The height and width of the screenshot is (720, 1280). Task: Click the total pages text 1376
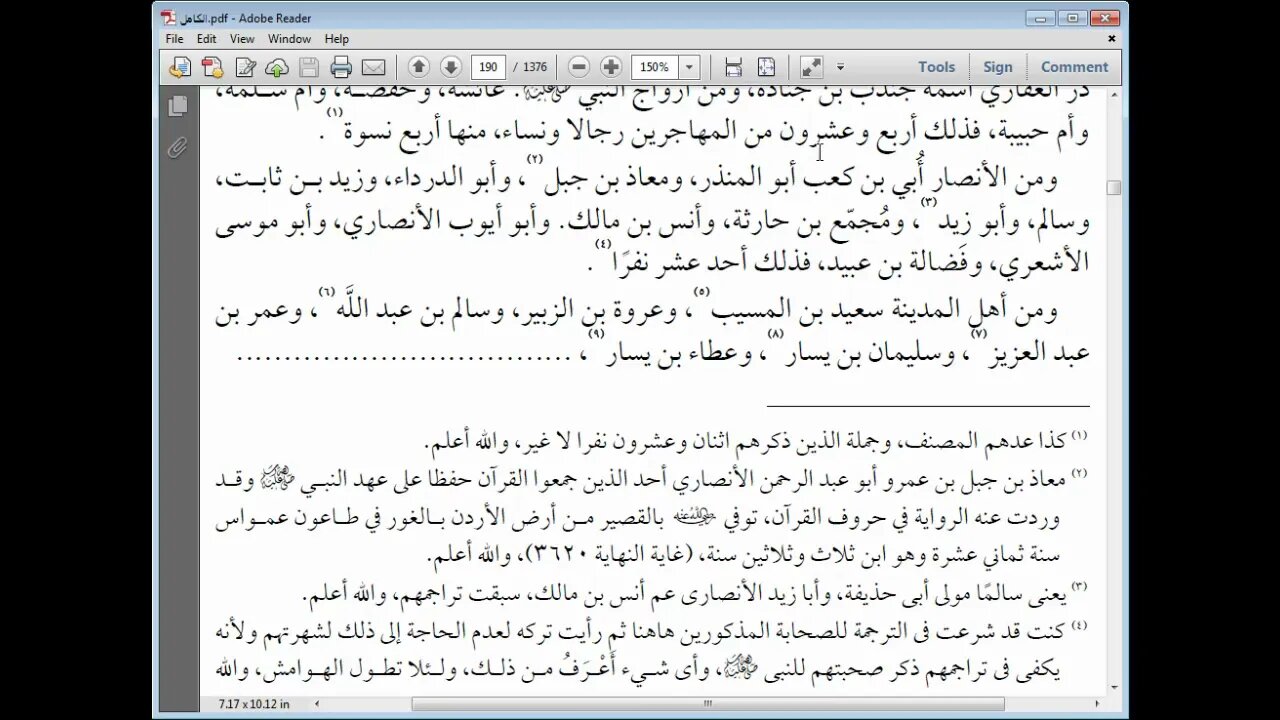pyautogui.click(x=535, y=67)
